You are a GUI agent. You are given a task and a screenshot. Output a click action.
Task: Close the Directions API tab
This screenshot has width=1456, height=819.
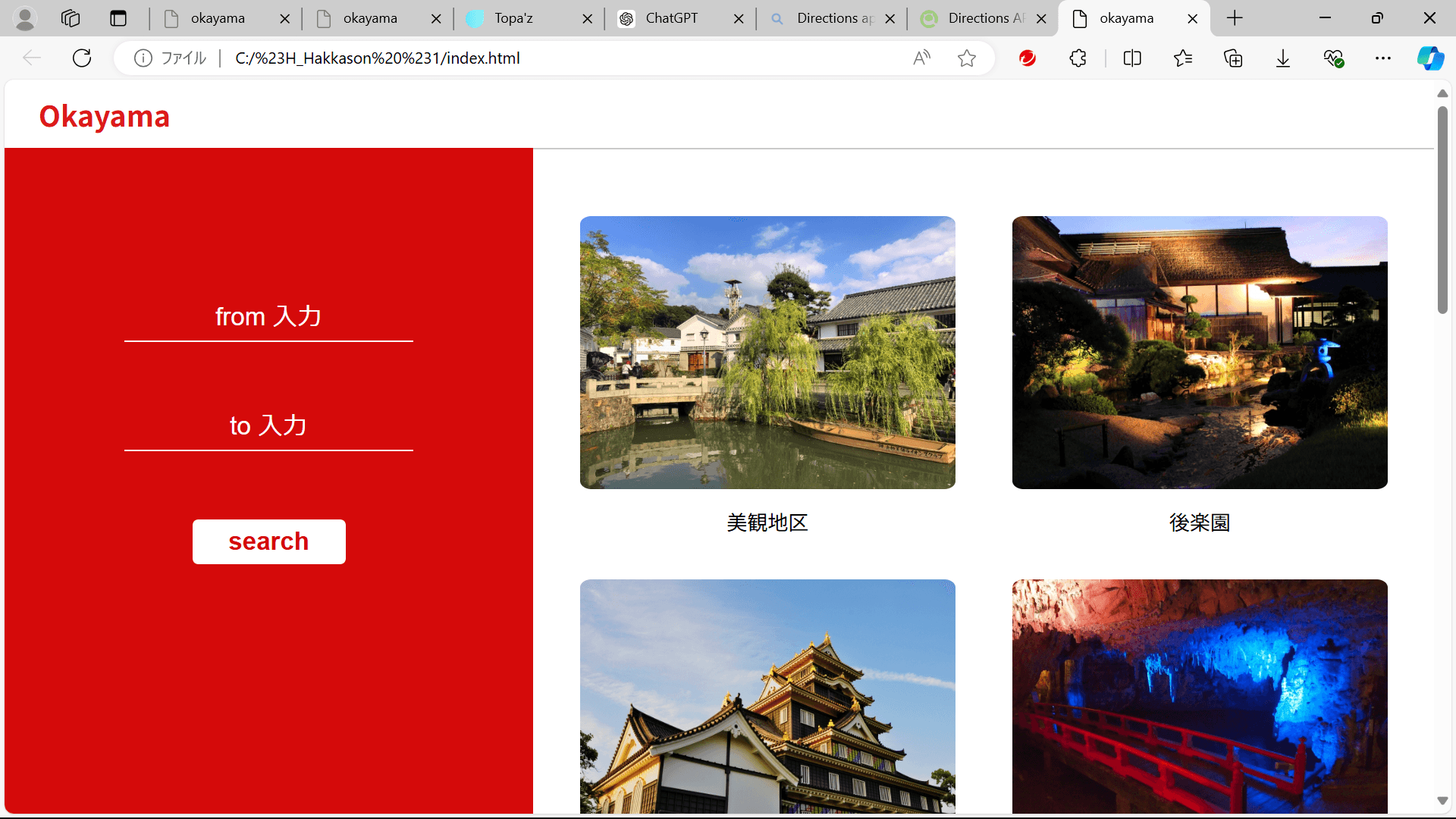(x=1041, y=19)
